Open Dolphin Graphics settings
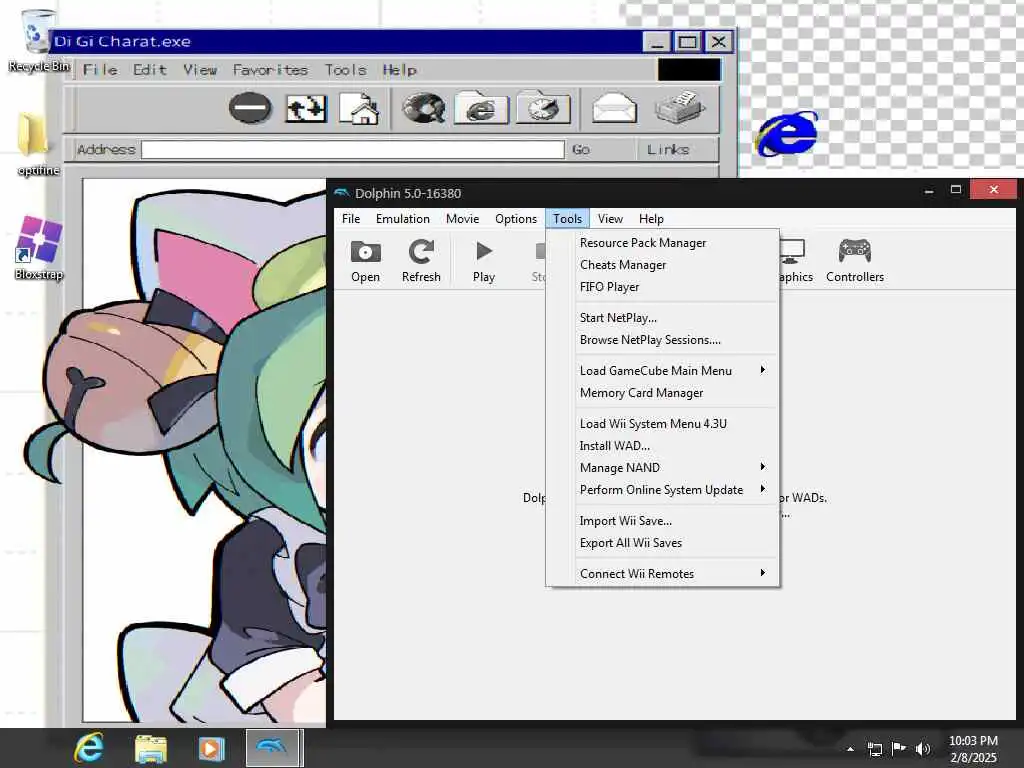 click(795, 261)
